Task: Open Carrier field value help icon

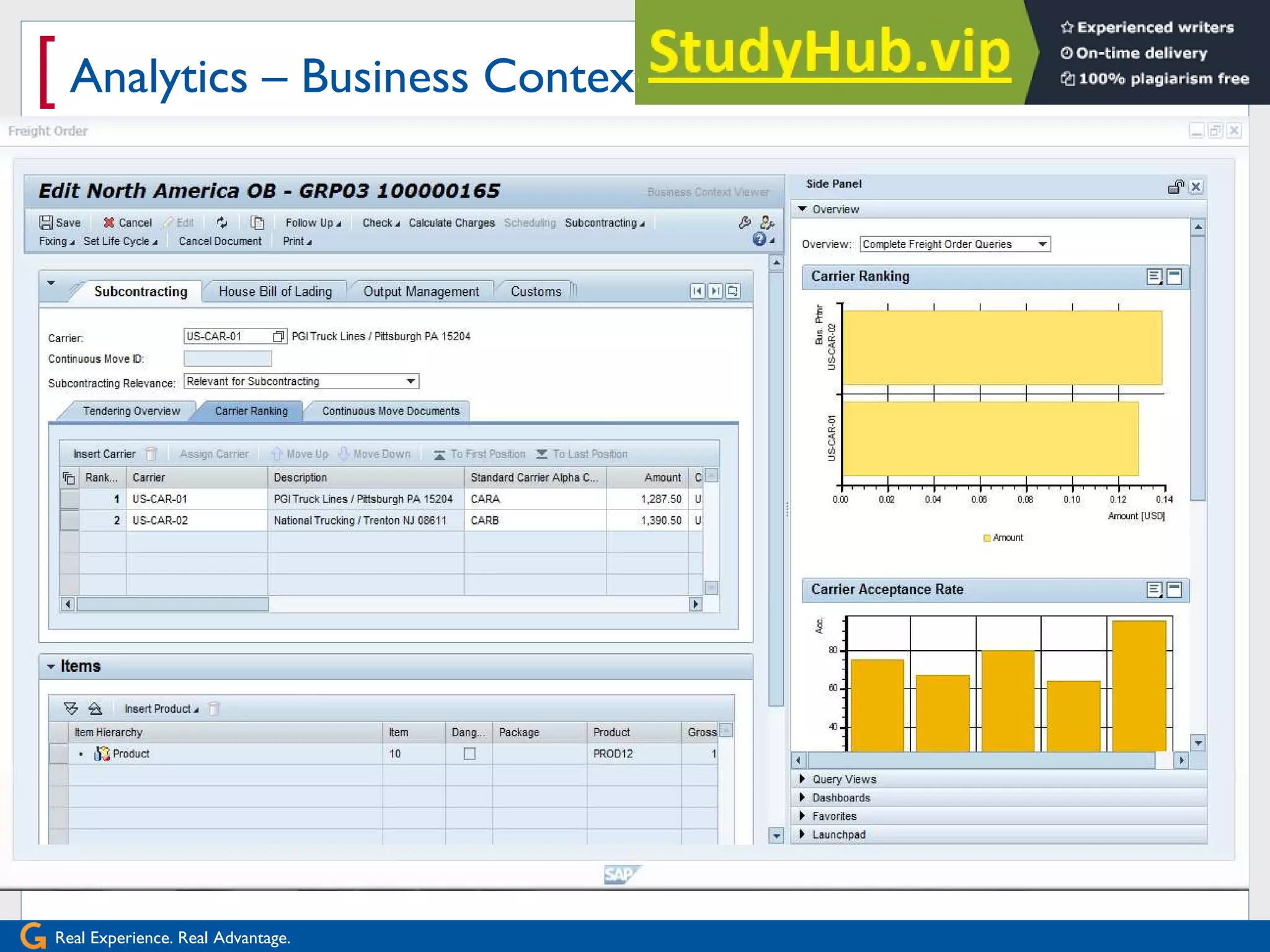Action: (279, 336)
